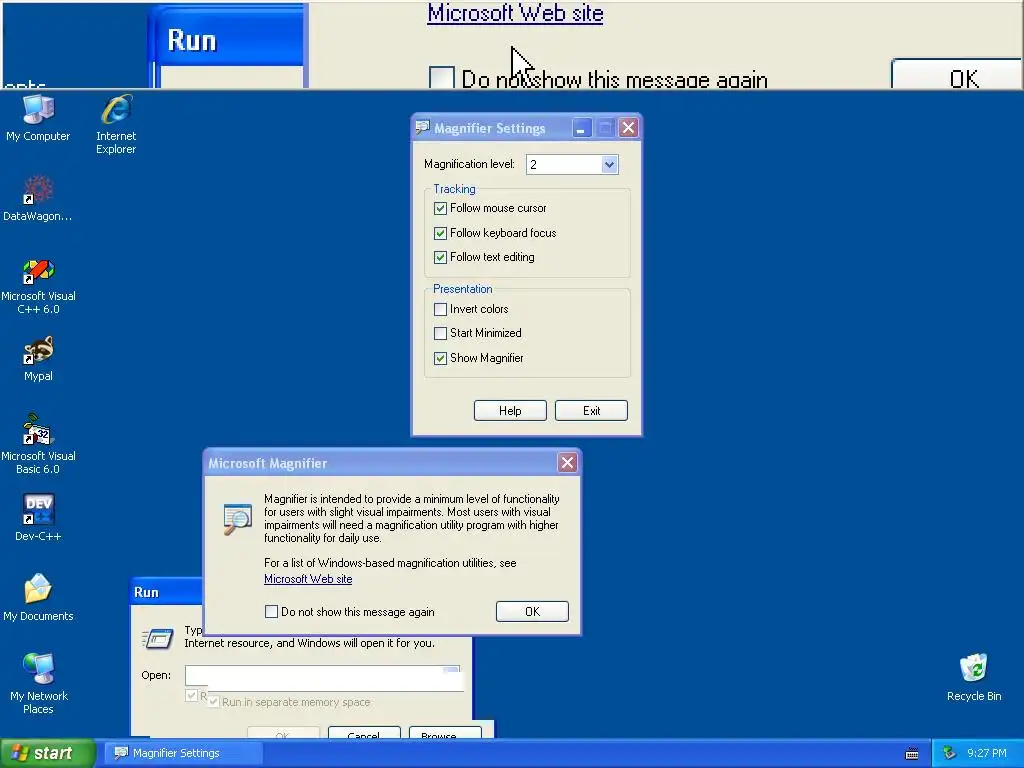Click Browse in the Run dialog
The height and width of the screenshot is (768, 1024).
[445, 733]
